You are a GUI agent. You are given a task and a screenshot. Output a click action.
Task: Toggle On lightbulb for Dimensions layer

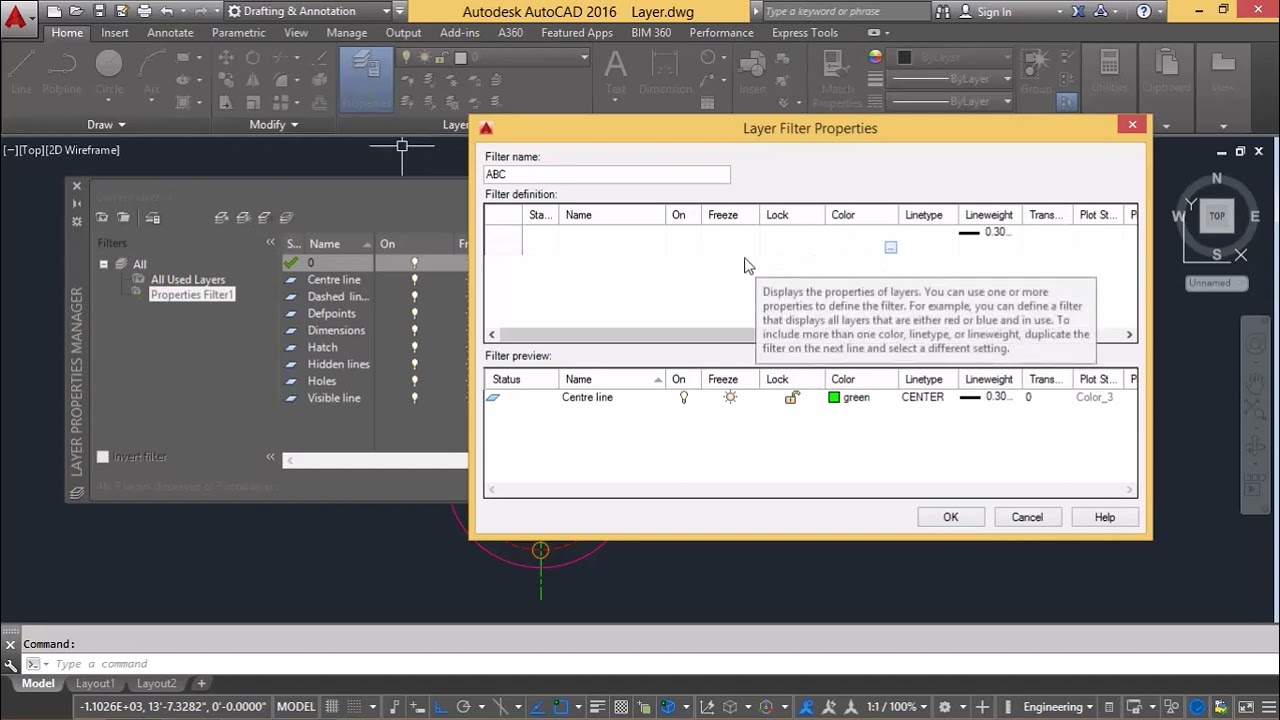click(x=415, y=331)
